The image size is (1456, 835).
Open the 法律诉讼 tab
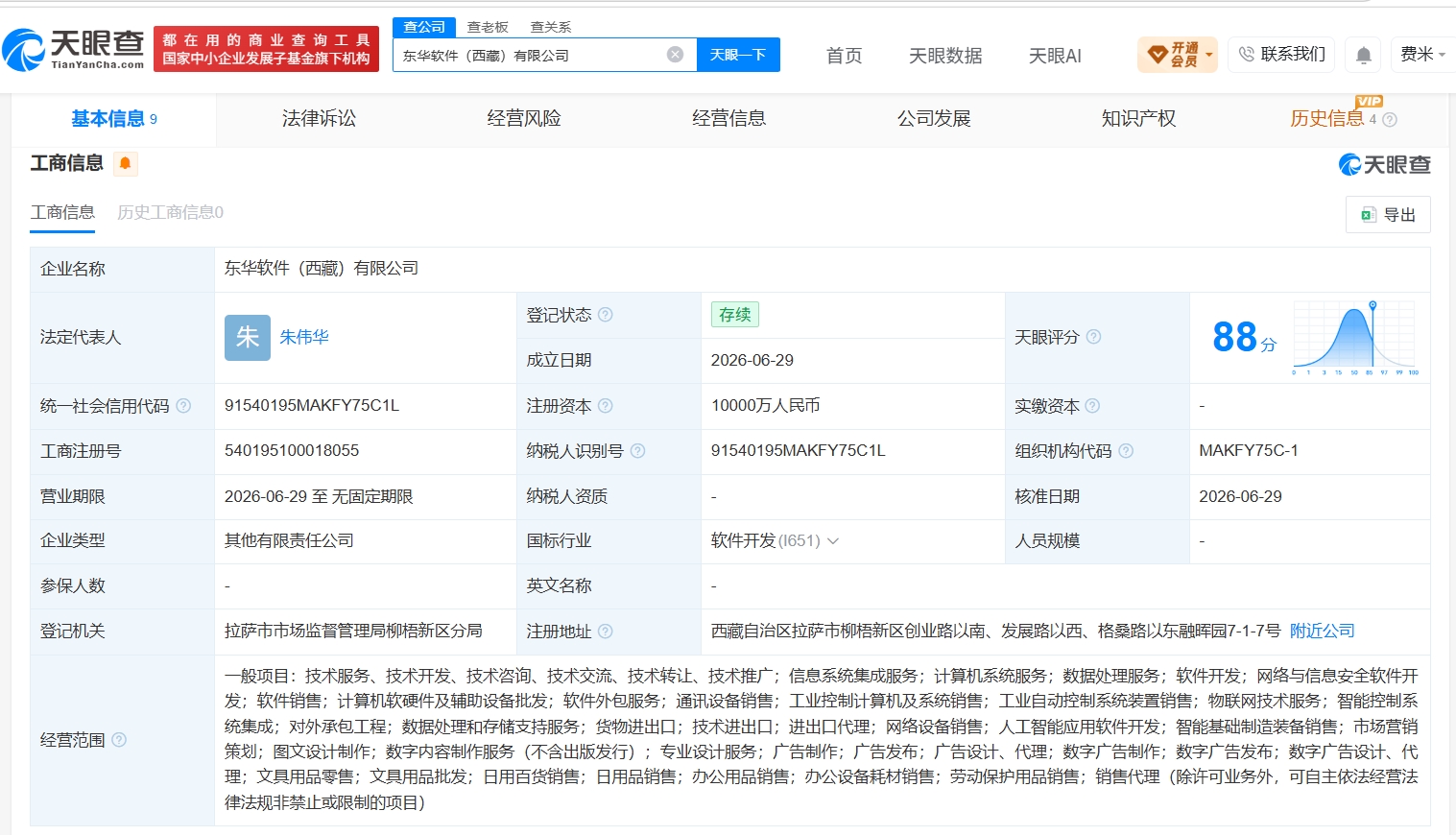click(319, 119)
